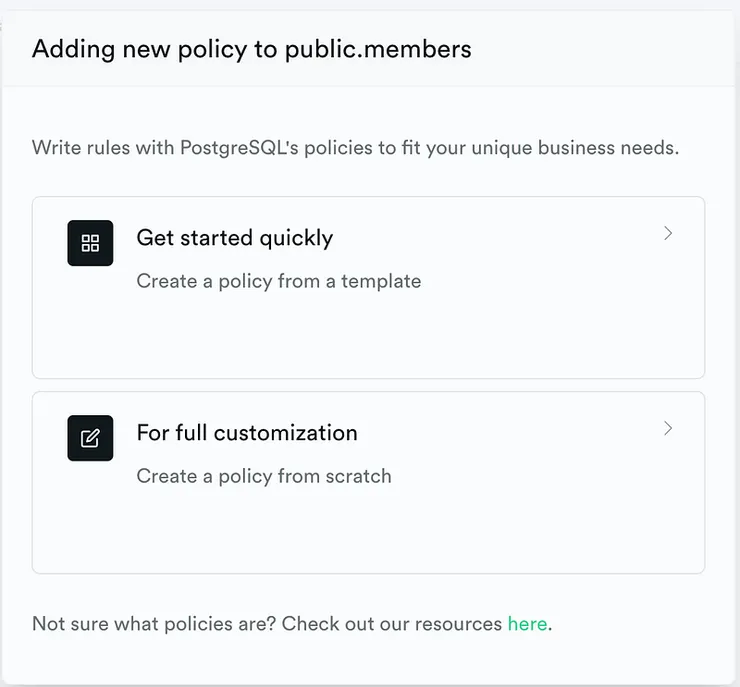Screen dimensions: 740x687
Task: Expand chevron next to For full customization
Action: [x=668, y=429]
